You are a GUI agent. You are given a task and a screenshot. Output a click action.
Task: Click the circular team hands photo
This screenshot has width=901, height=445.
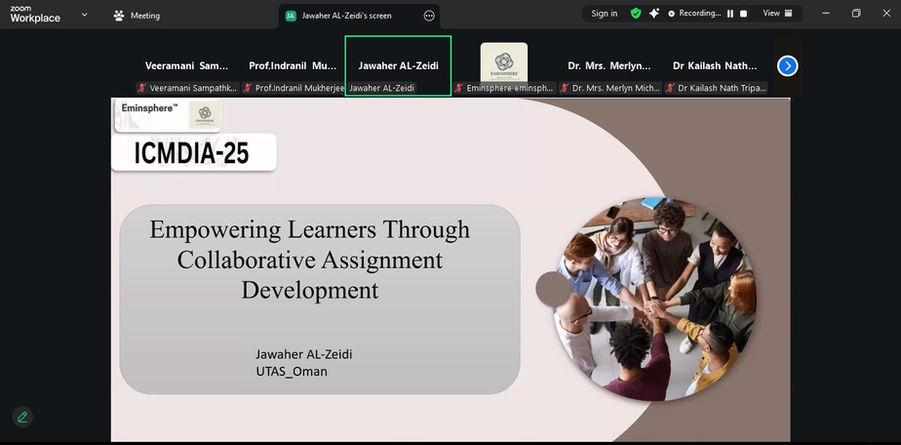tap(654, 299)
